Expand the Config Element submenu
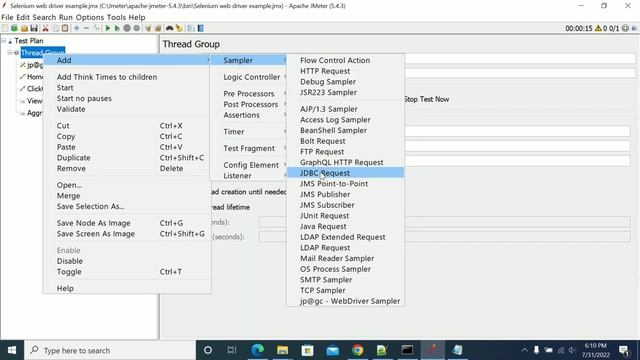 click(x=248, y=165)
